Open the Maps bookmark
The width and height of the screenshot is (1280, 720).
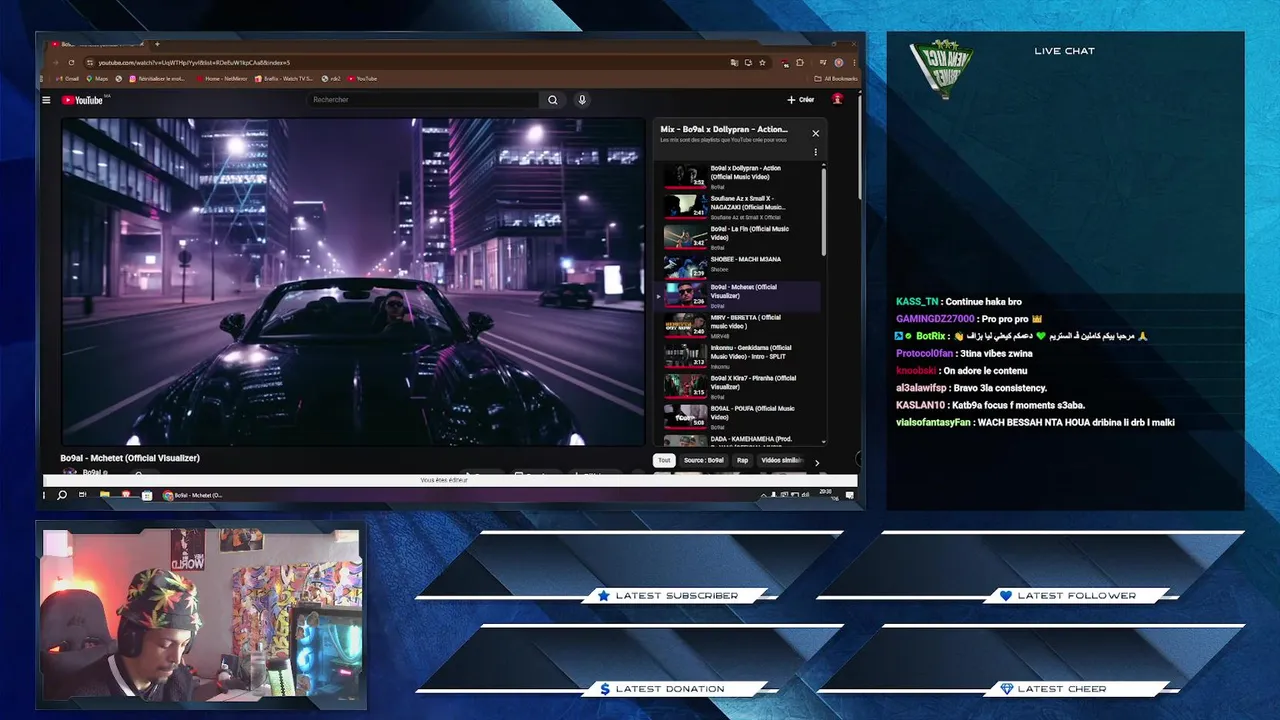pos(98,78)
